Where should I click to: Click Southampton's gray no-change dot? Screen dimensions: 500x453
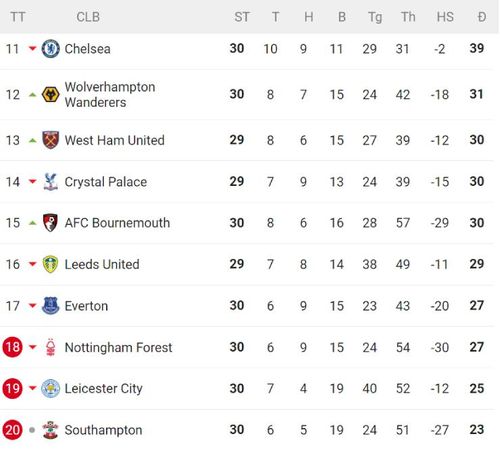[32, 430]
